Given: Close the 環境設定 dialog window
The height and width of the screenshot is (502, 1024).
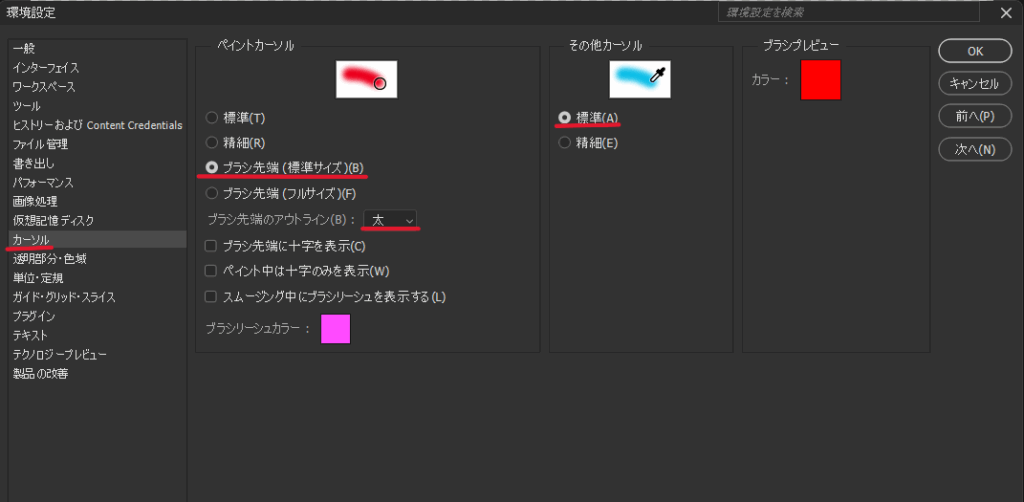Looking at the screenshot, I should coord(1006,13).
